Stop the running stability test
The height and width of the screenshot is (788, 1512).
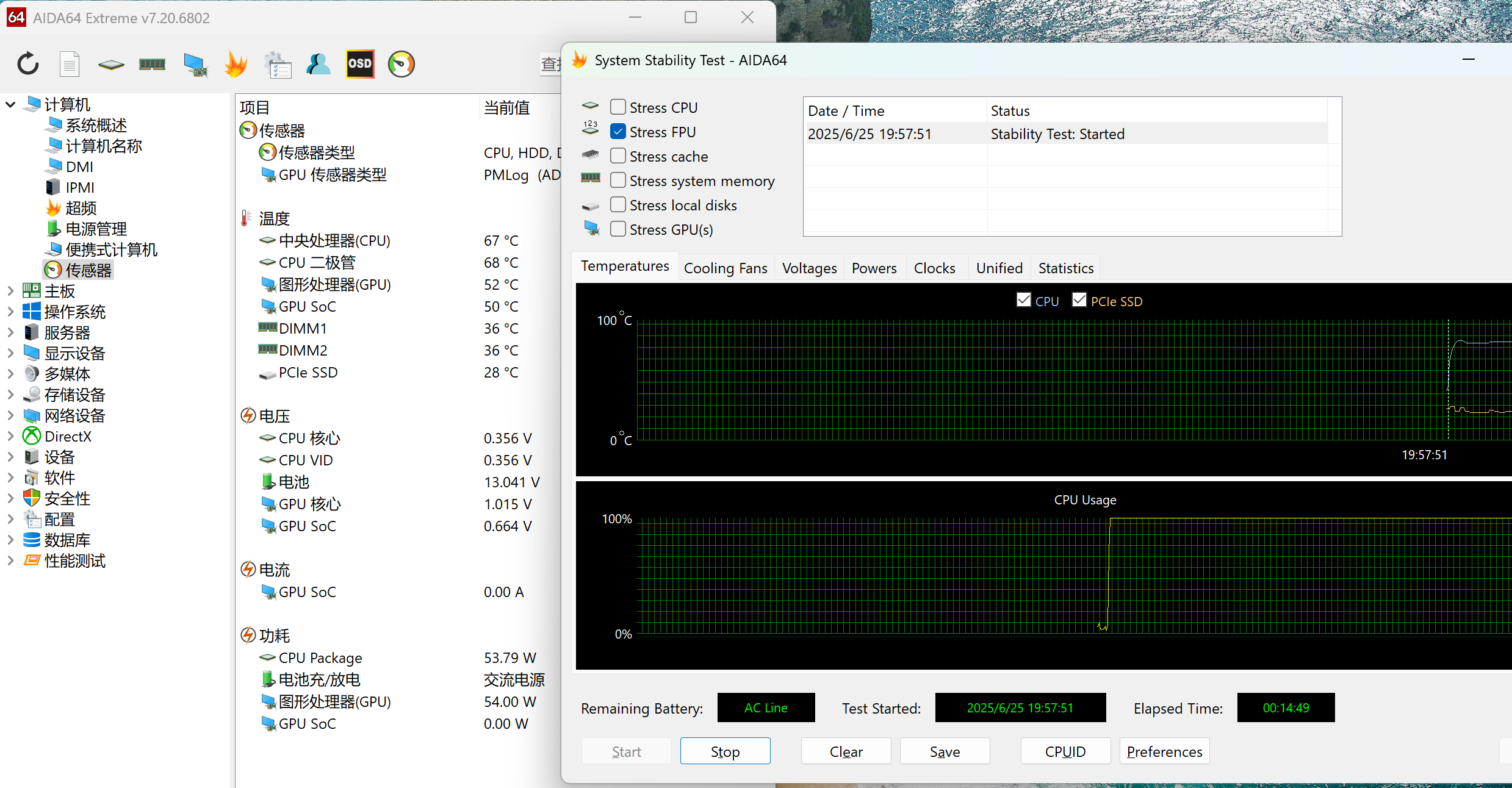tap(725, 751)
